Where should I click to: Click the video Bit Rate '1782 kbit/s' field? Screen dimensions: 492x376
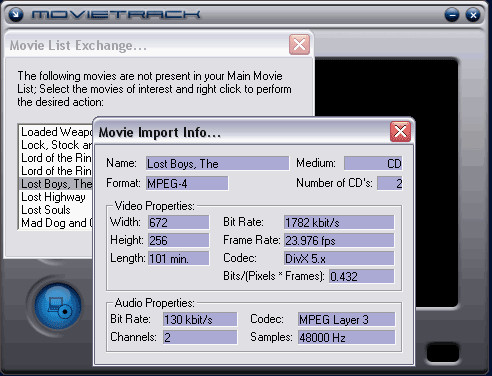[339, 222]
